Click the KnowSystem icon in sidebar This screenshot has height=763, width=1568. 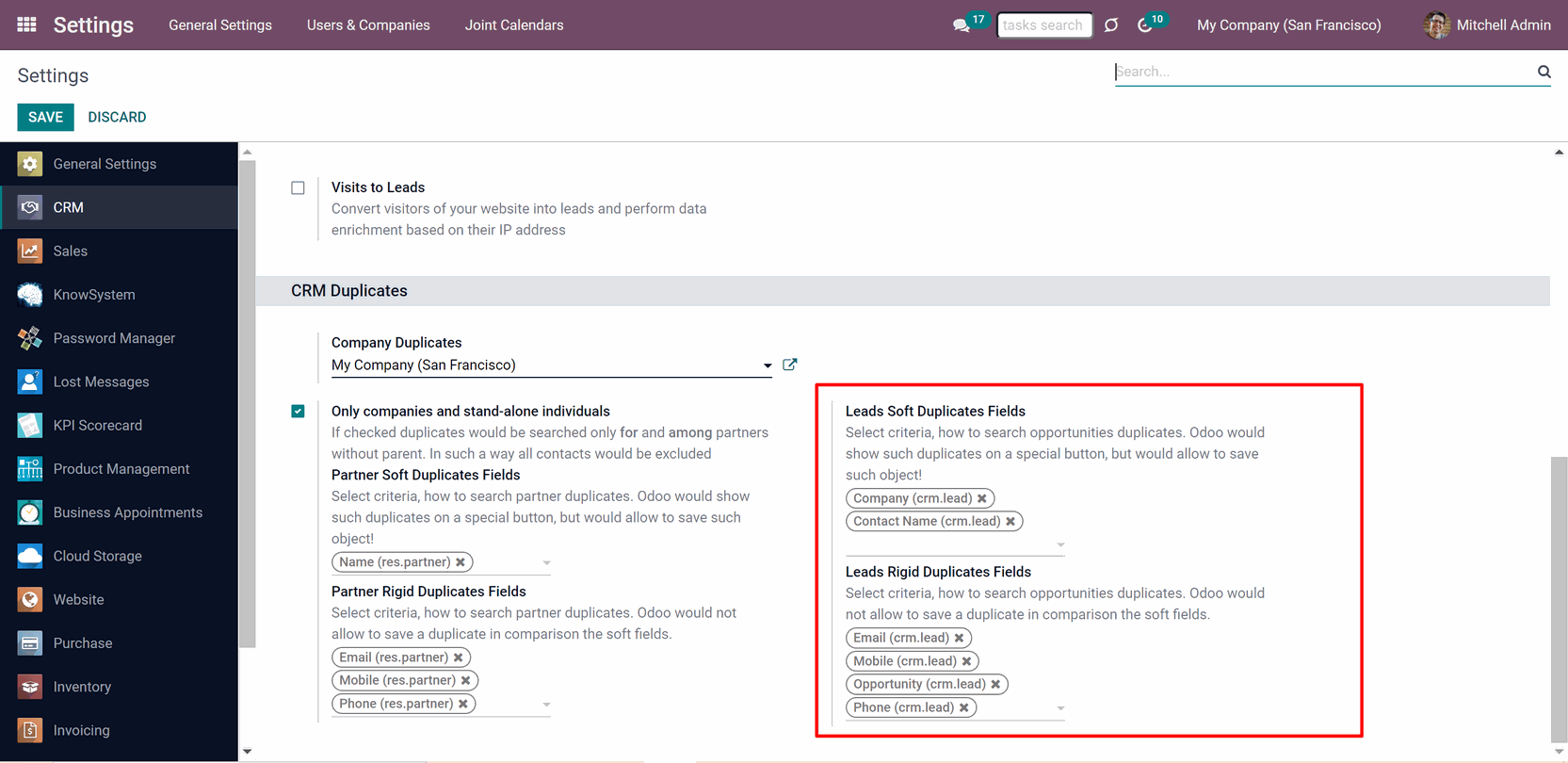(30, 295)
